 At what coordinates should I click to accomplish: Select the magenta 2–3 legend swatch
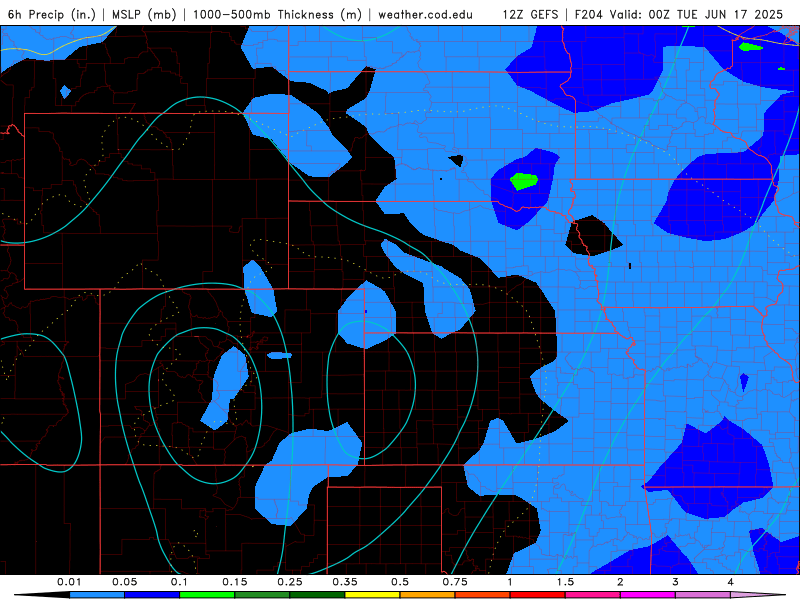(648, 595)
